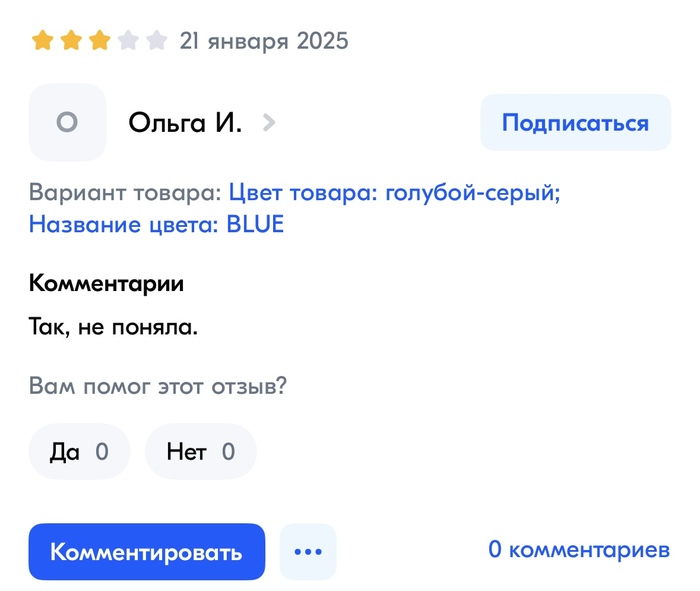Click the review date 21 января 2025

[x=264, y=41]
